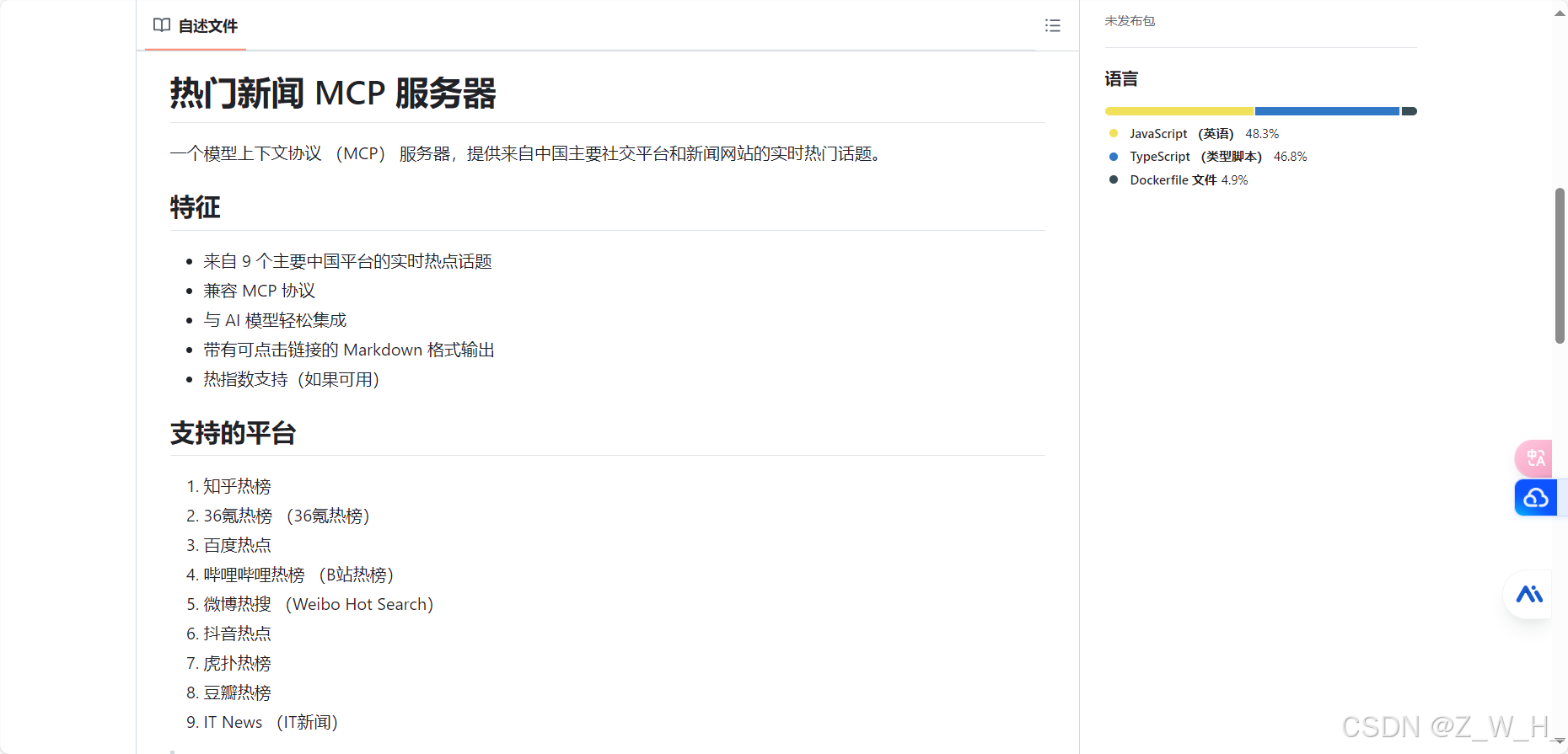1568x754 pixels.
Task: Click the JavaScript language link
Action: click(1181, 134)
